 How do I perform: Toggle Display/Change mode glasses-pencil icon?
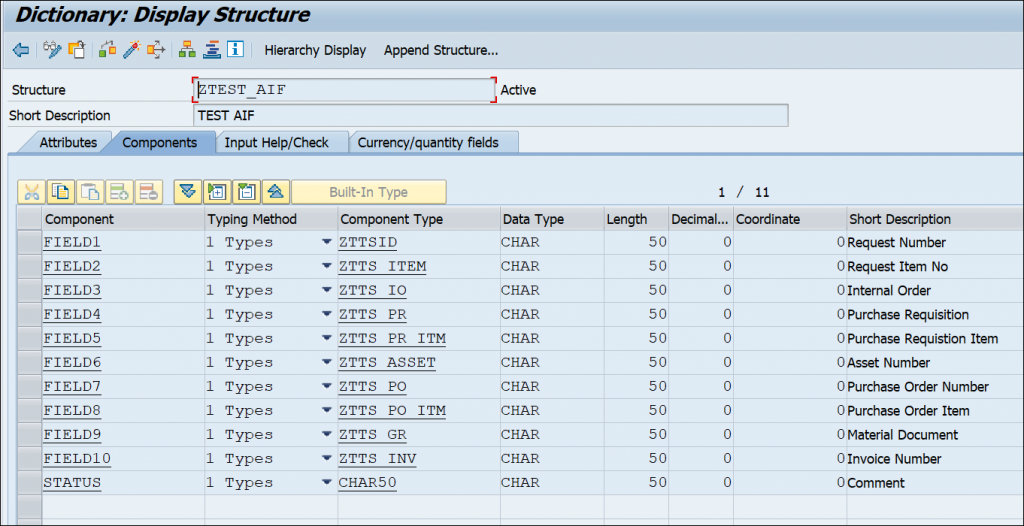coord(52,50)
